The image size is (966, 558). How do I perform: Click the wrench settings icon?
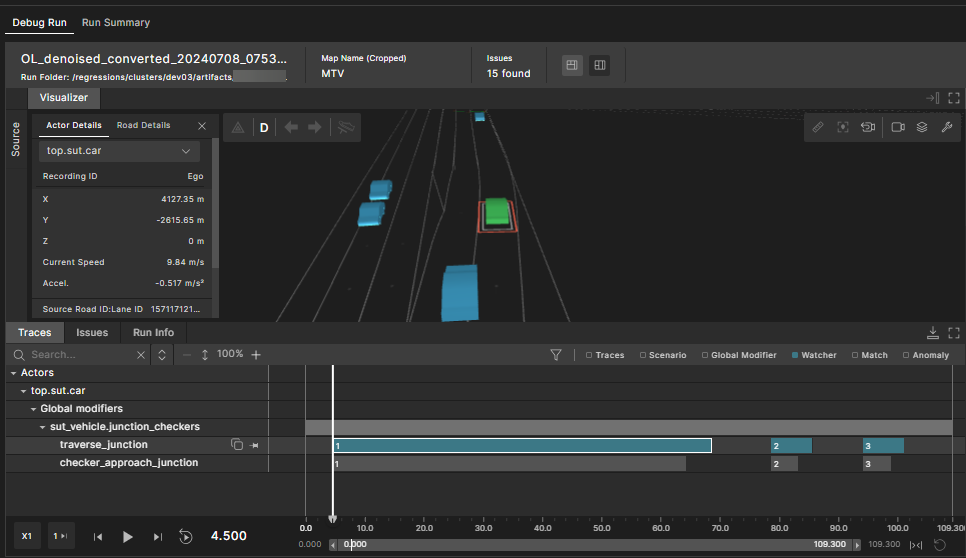click(947, 128)
